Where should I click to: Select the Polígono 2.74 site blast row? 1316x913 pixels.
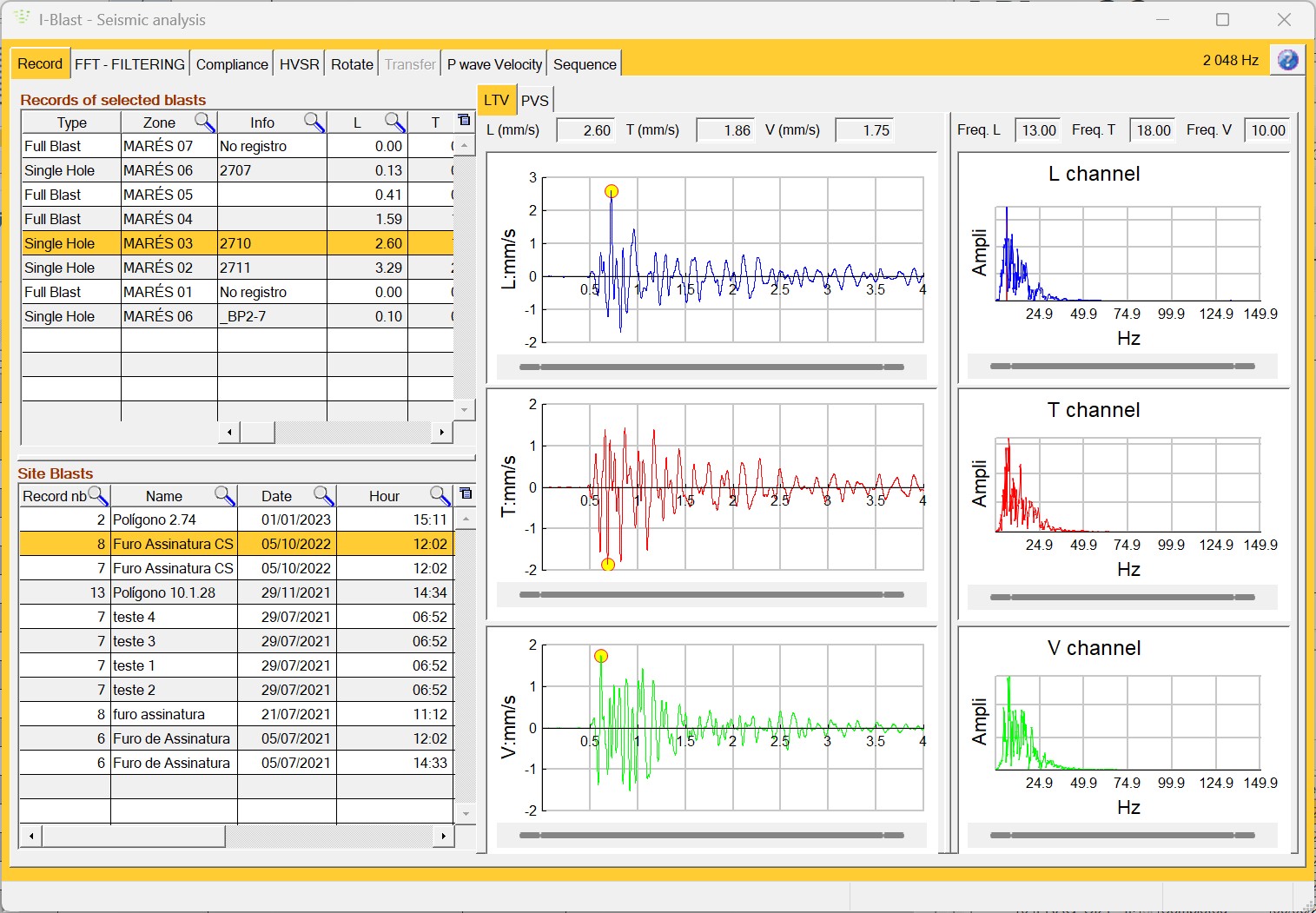174,519
